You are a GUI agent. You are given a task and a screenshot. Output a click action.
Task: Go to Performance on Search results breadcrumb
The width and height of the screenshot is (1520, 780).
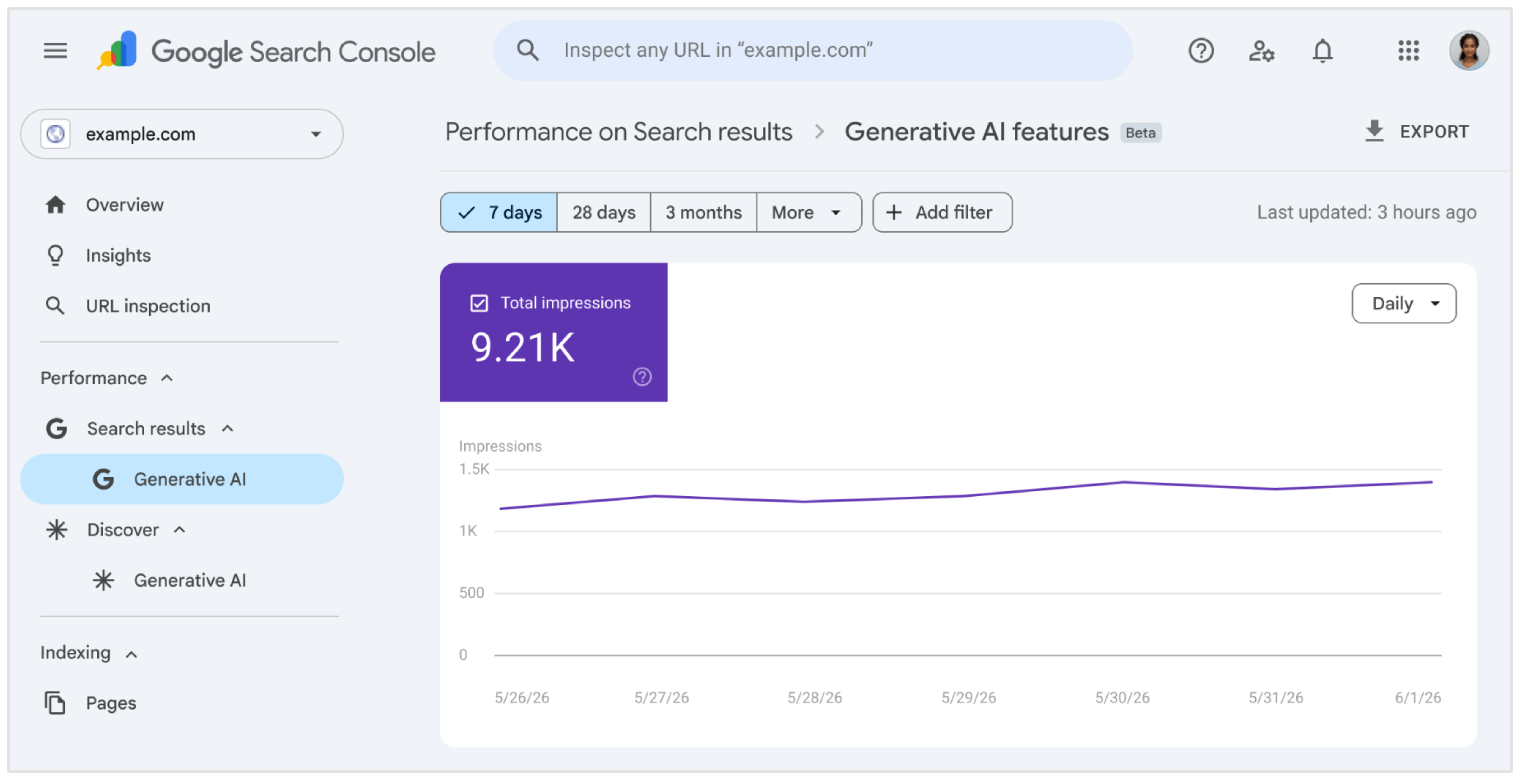pos(619,132)
